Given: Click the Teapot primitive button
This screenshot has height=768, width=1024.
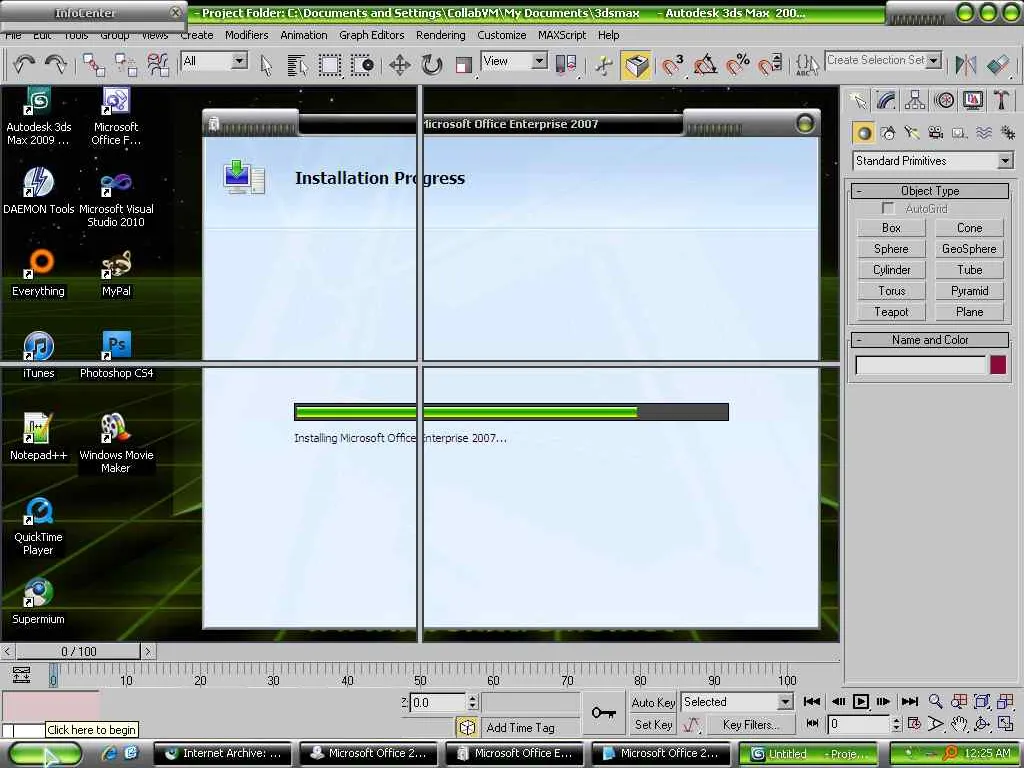Looking at the screenshot, I should pyautogui.click(x=891, y=312).
